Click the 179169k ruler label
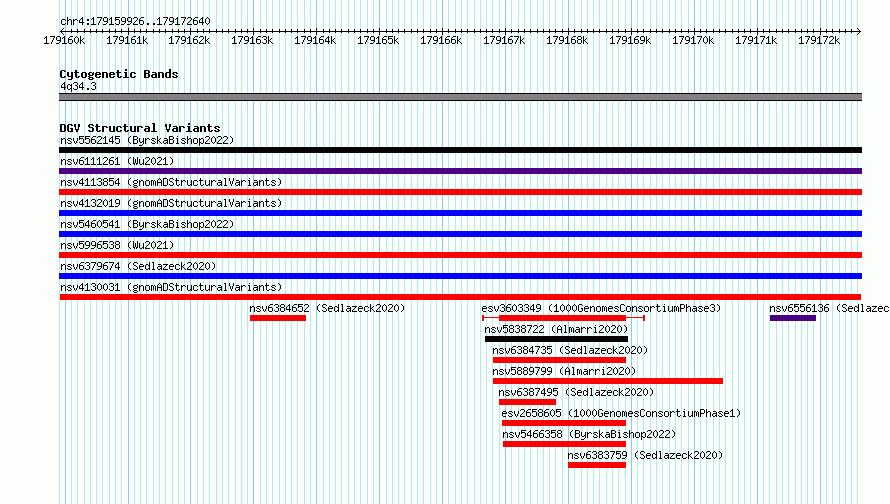This screenshot has height=504, width=890. [x=630, y=40]
